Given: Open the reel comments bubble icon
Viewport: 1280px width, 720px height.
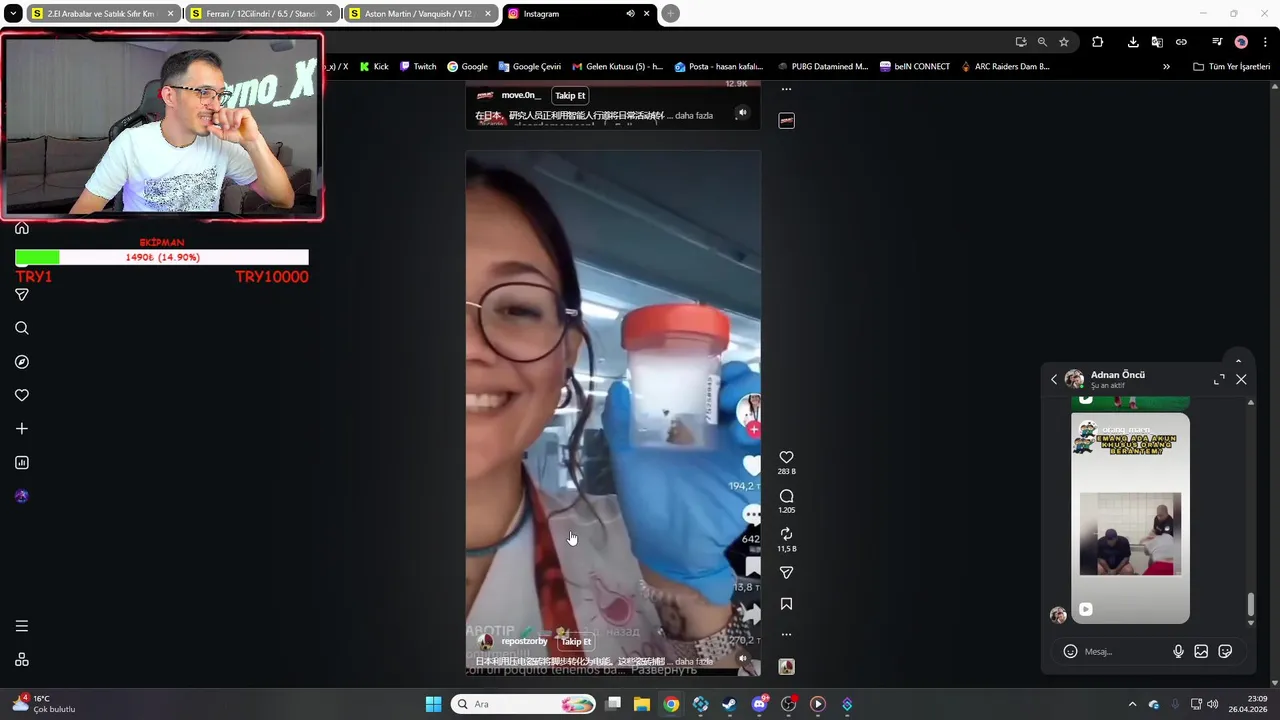Looking at the screenshot, I should click(786, 496).
